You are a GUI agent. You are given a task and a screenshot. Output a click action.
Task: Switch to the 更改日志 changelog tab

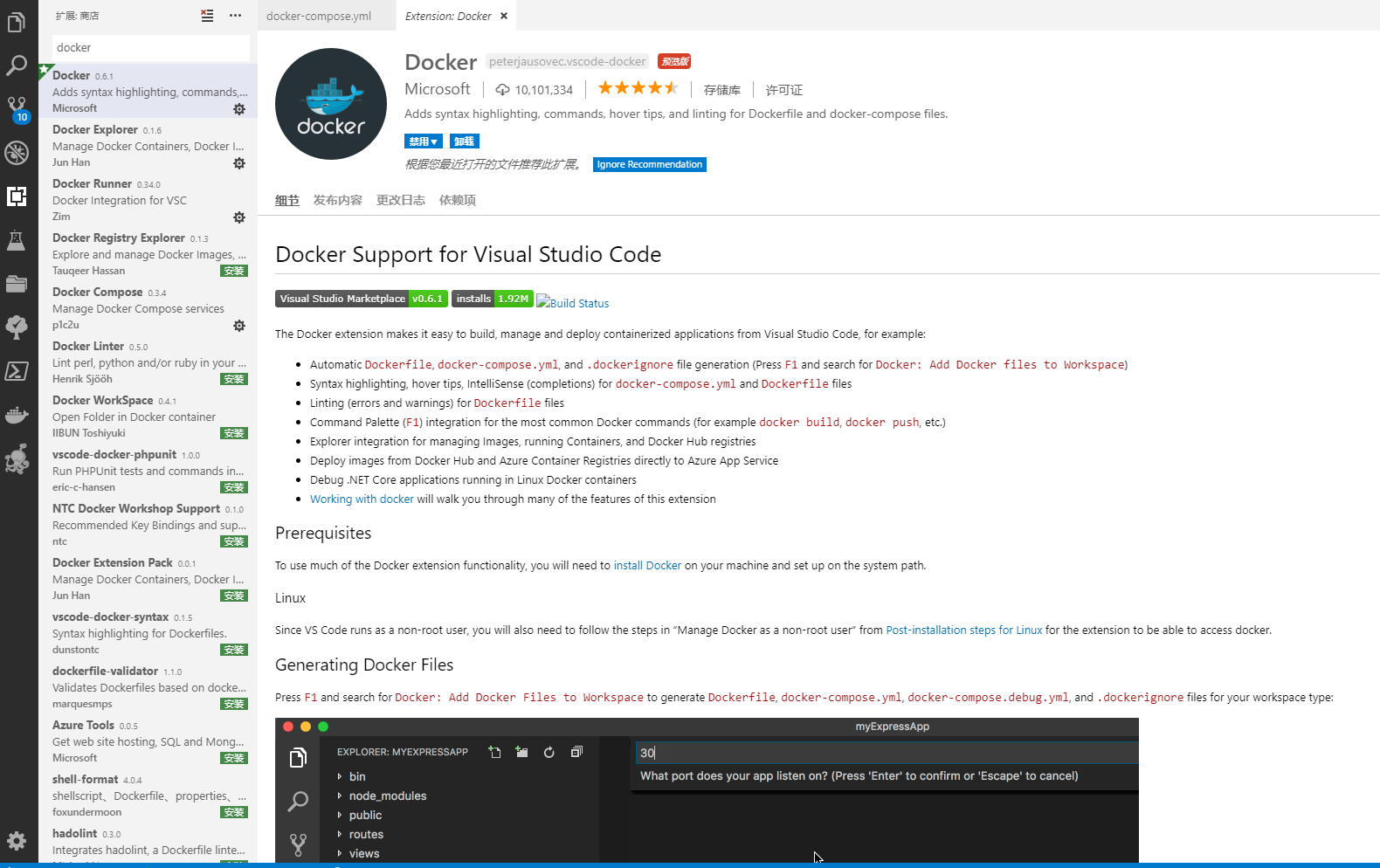[x=401, y=201]
